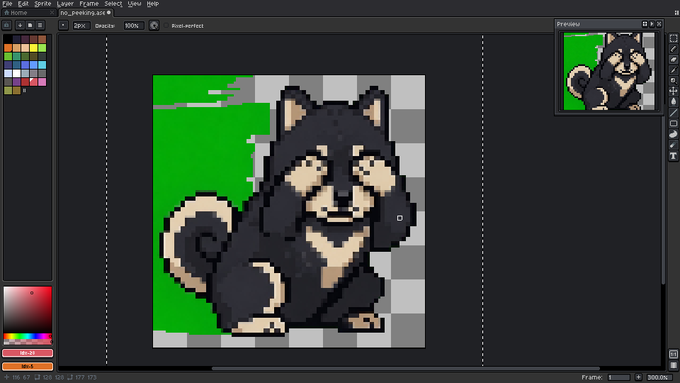Center the Preview window view
The image size is (680, 383).
point(644,24)
